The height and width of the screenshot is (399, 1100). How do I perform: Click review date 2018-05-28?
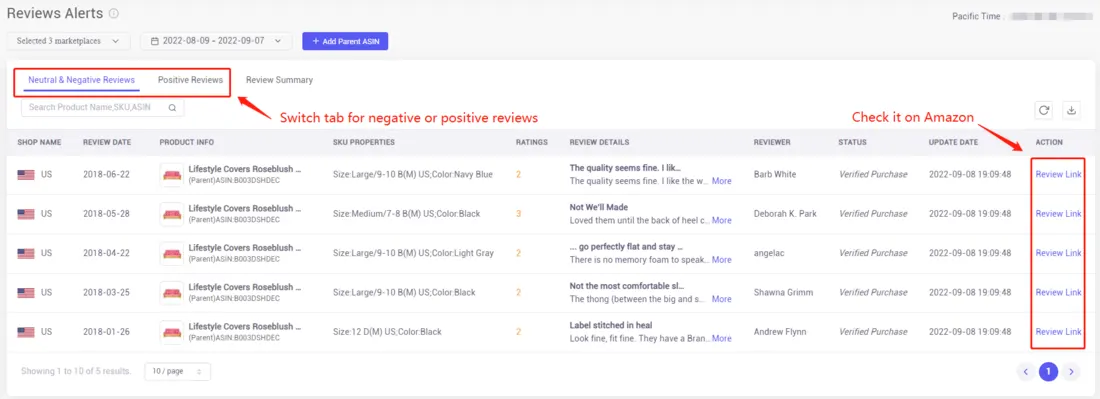click(107, 214)
